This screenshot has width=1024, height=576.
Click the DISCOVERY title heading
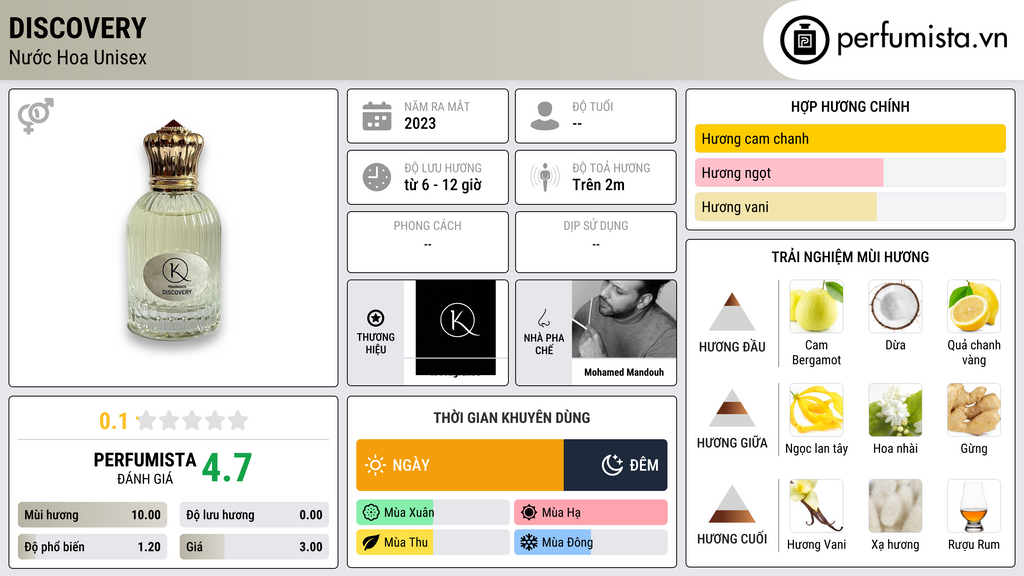tap(77, 28)
